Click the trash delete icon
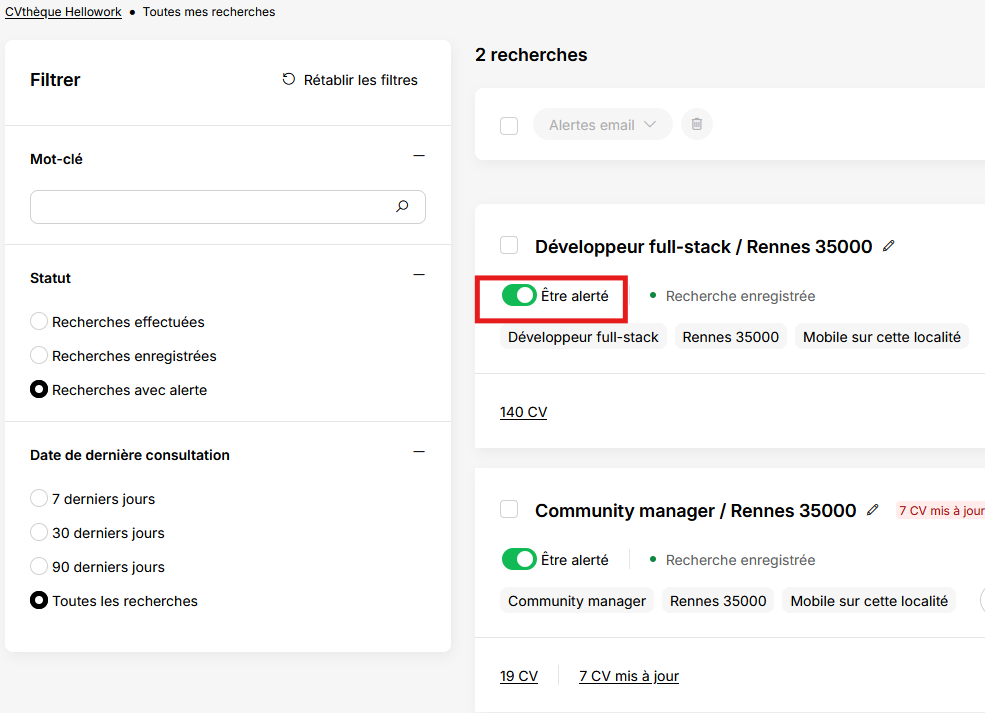This screenshot has width=985, height=713. (697, 124)
